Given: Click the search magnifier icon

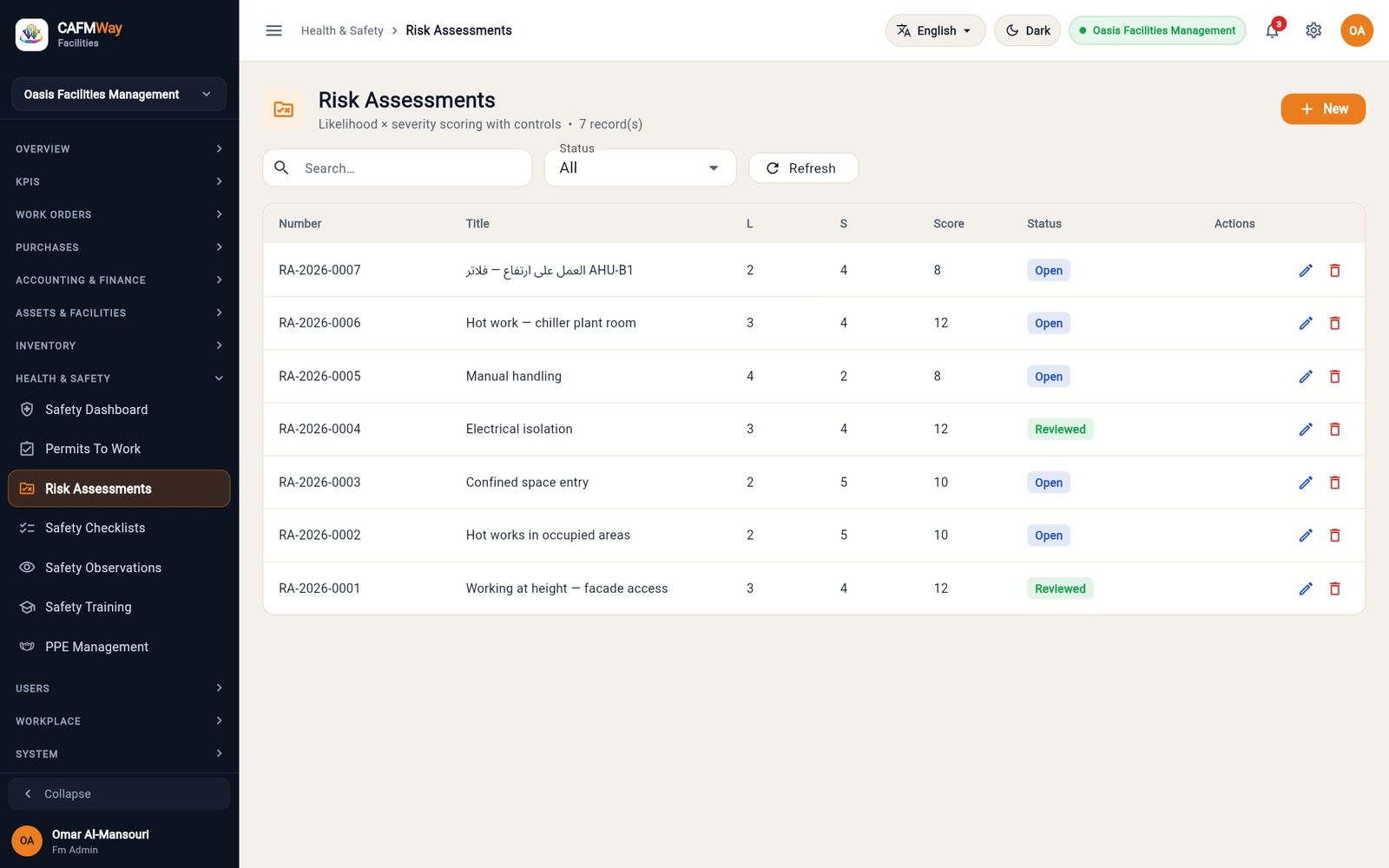Looking at the screenshot, I should pyautogui.click(x=281, y=168).
